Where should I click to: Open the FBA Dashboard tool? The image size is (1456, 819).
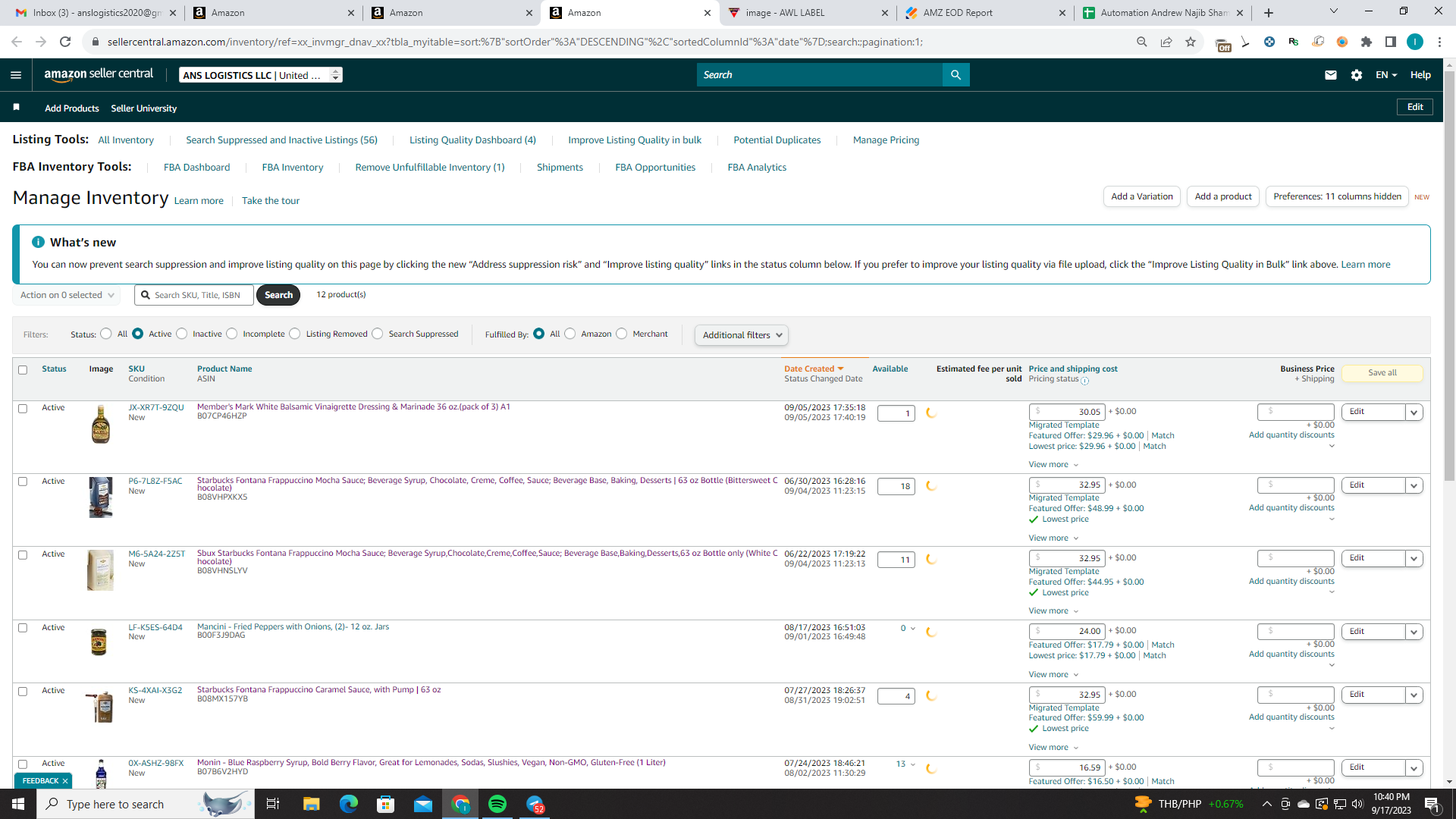click(196, 168)
